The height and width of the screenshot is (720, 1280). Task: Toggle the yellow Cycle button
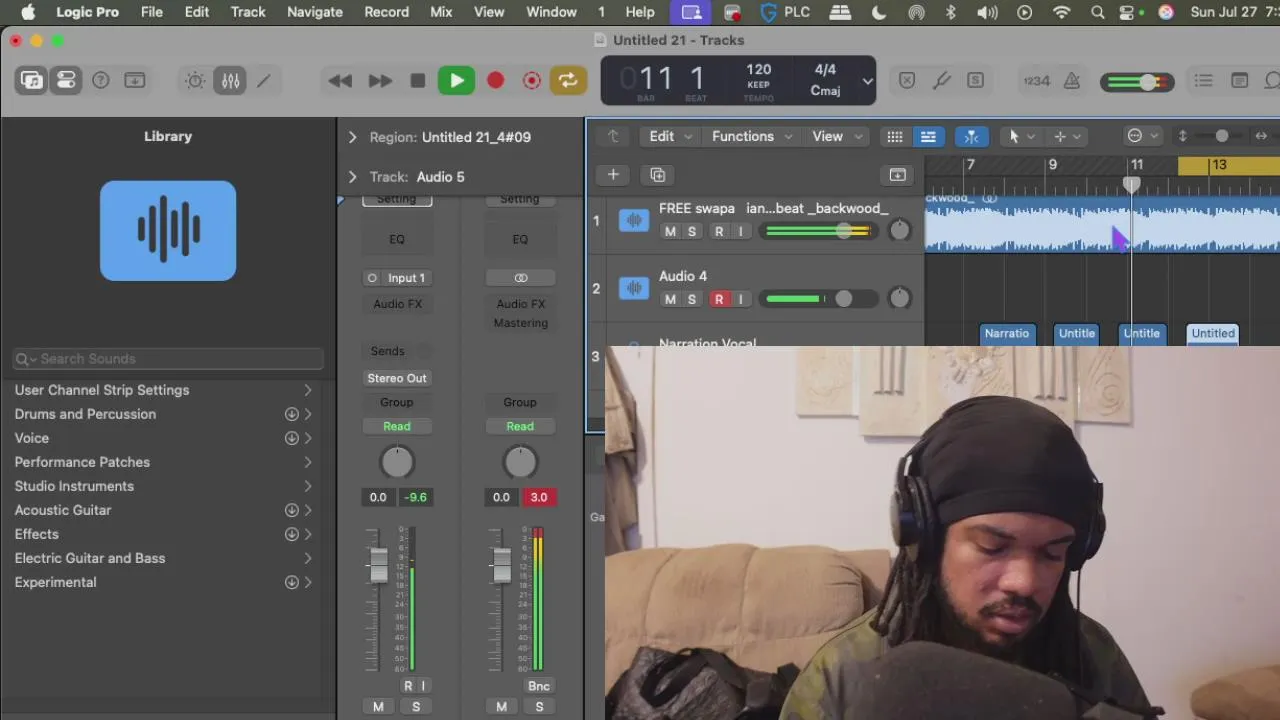(568, 81)
